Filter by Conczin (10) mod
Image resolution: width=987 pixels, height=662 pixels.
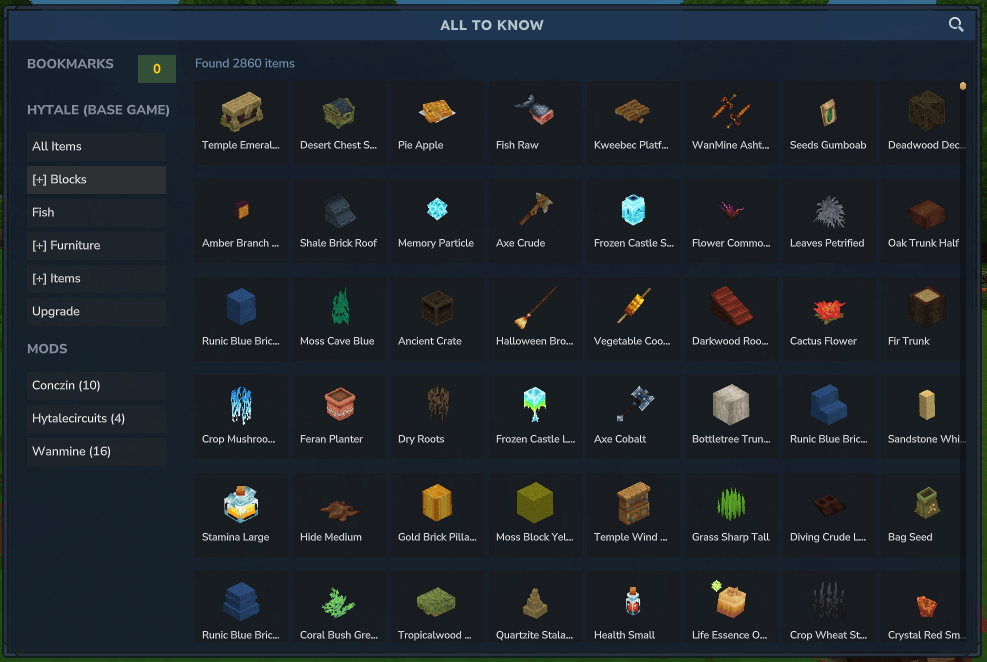pos(96,386)
